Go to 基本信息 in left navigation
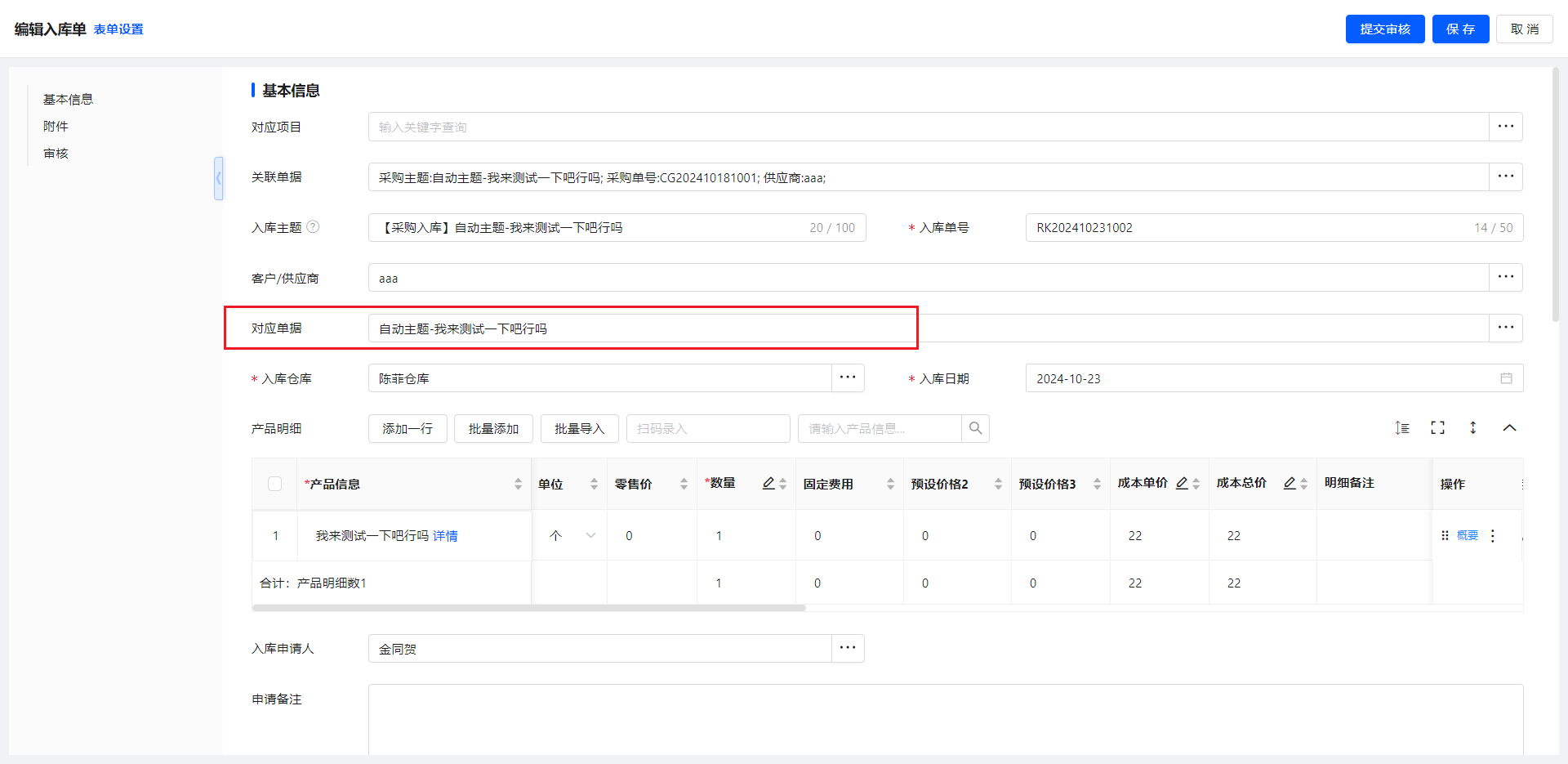1568x764 pixels. 68,99
